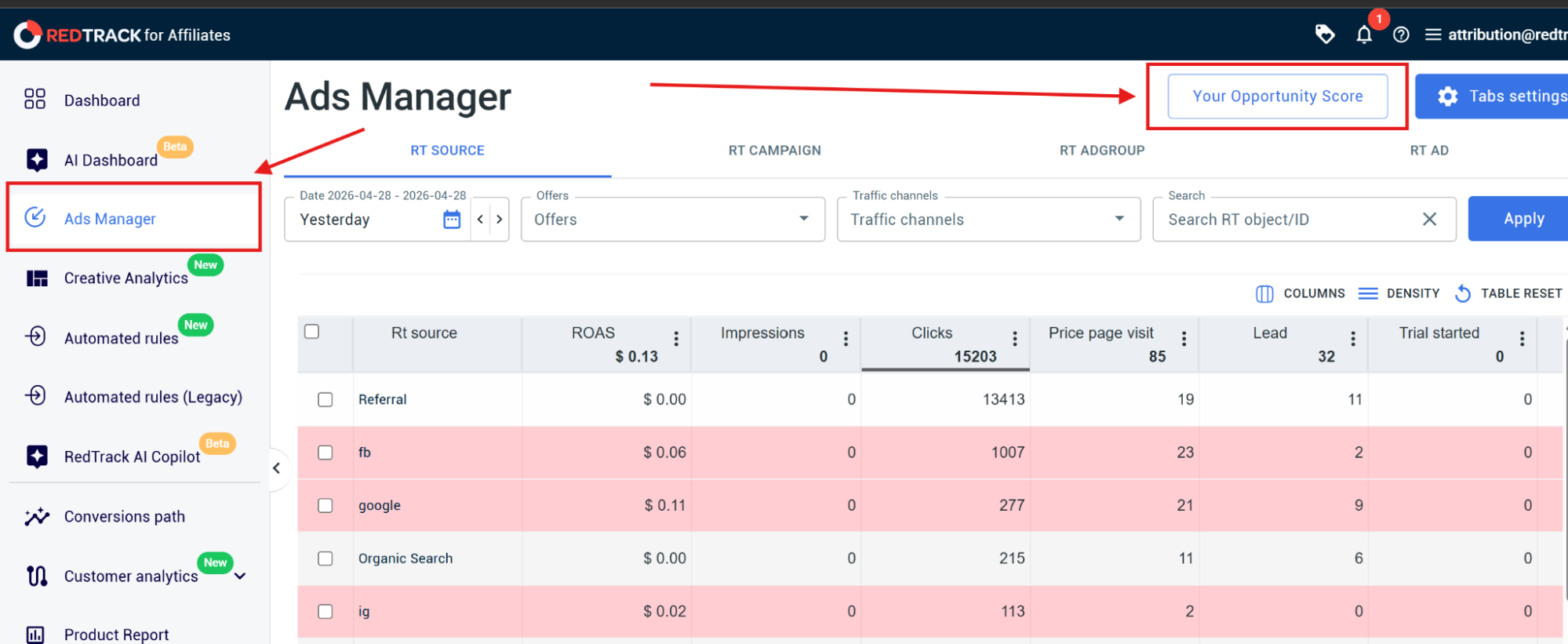1568x644 pixels.
Task: Click the Customer analytics icon
Action: [37, 576]
